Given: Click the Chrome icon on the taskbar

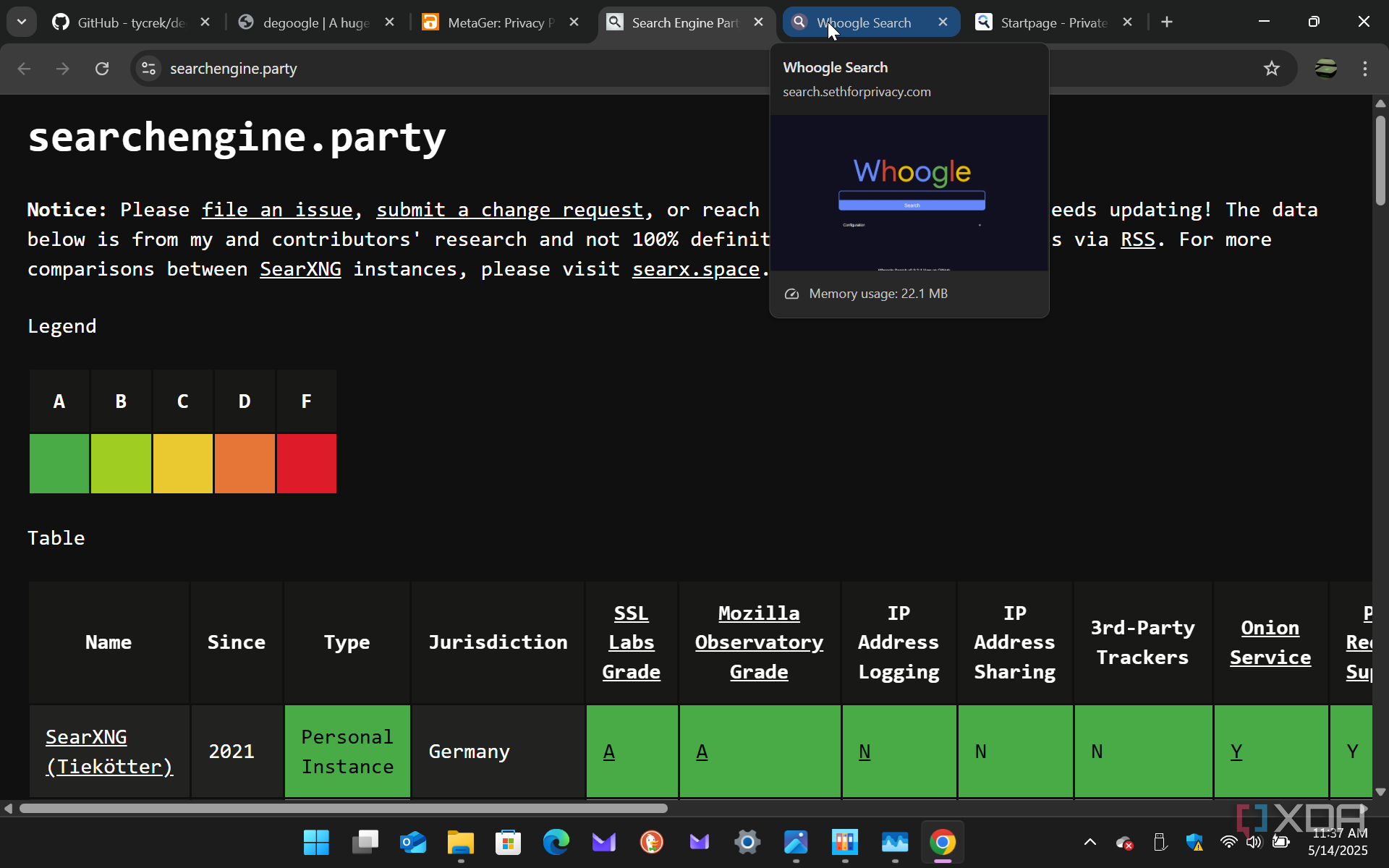Looking at the screenshot, I should [x=943, y=842].
